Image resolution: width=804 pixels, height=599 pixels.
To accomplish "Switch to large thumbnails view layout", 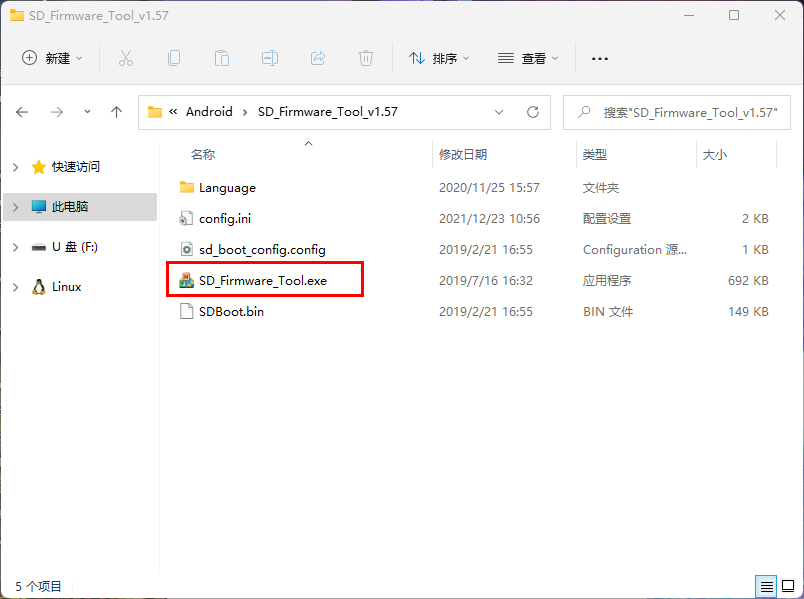I will 787,586.
